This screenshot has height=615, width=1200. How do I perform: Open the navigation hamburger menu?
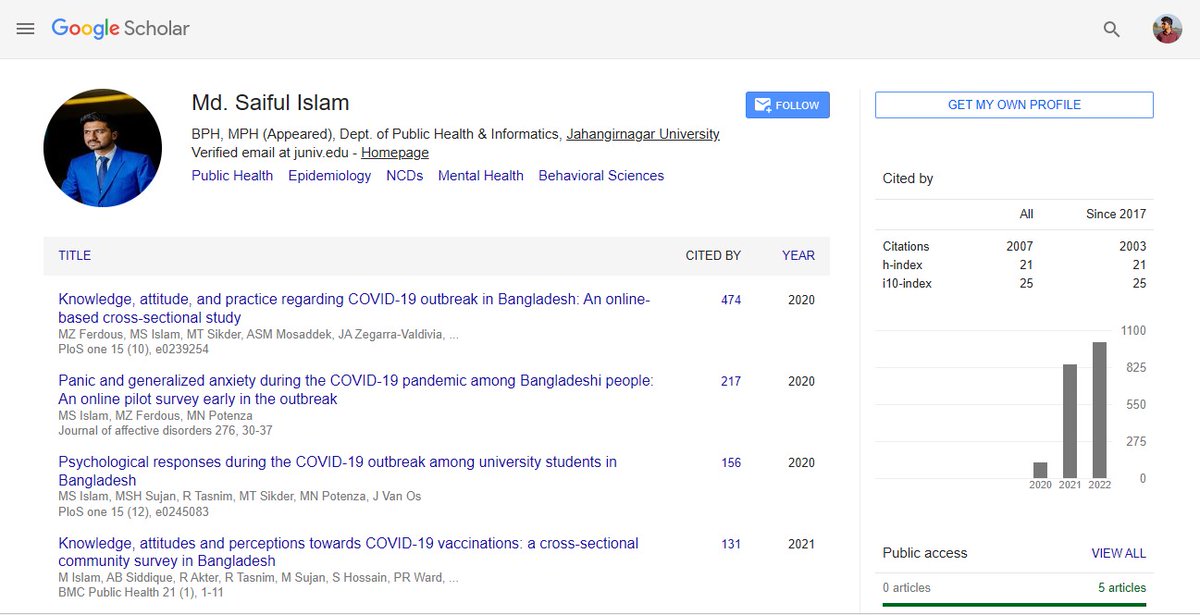coord(25,28)
